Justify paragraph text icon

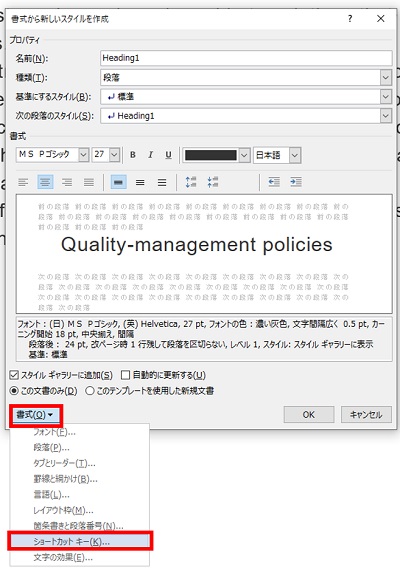tap(88, 182)
